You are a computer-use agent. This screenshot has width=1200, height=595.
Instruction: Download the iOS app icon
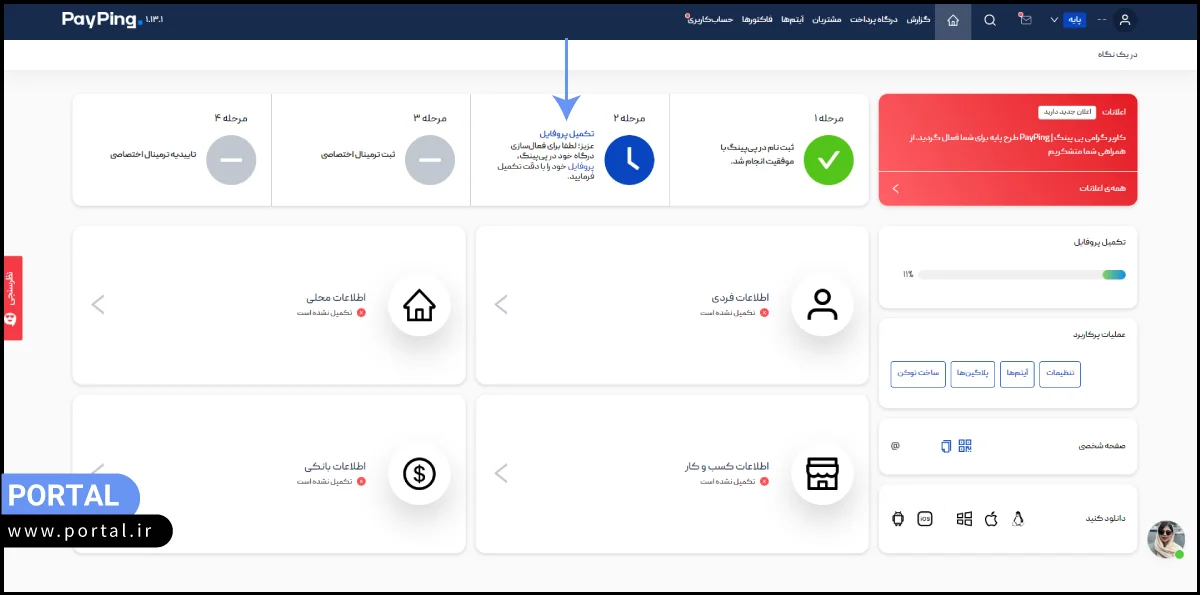(x=925, y=519)
